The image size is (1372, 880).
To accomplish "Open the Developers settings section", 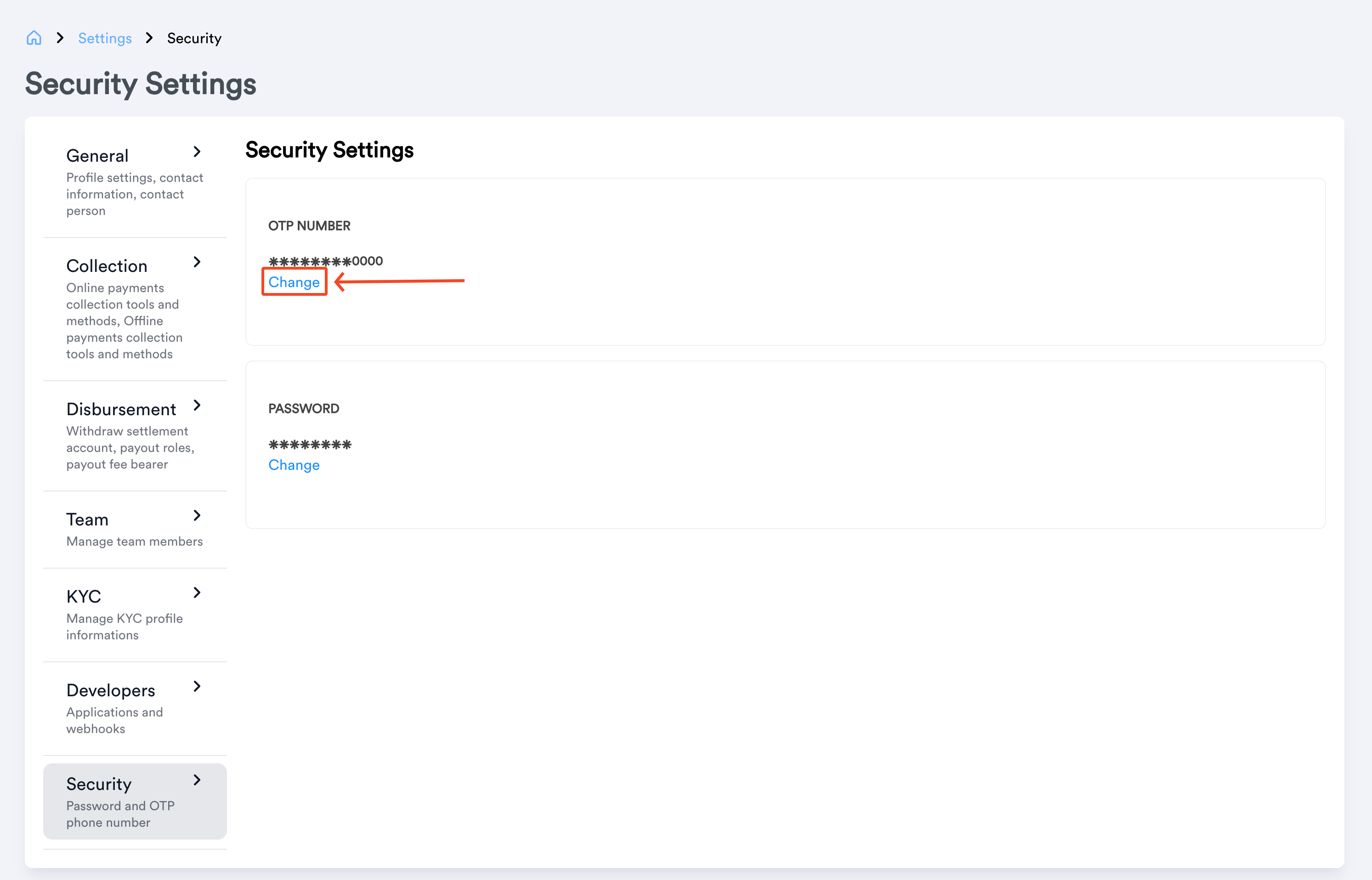I will click(135, 709).
